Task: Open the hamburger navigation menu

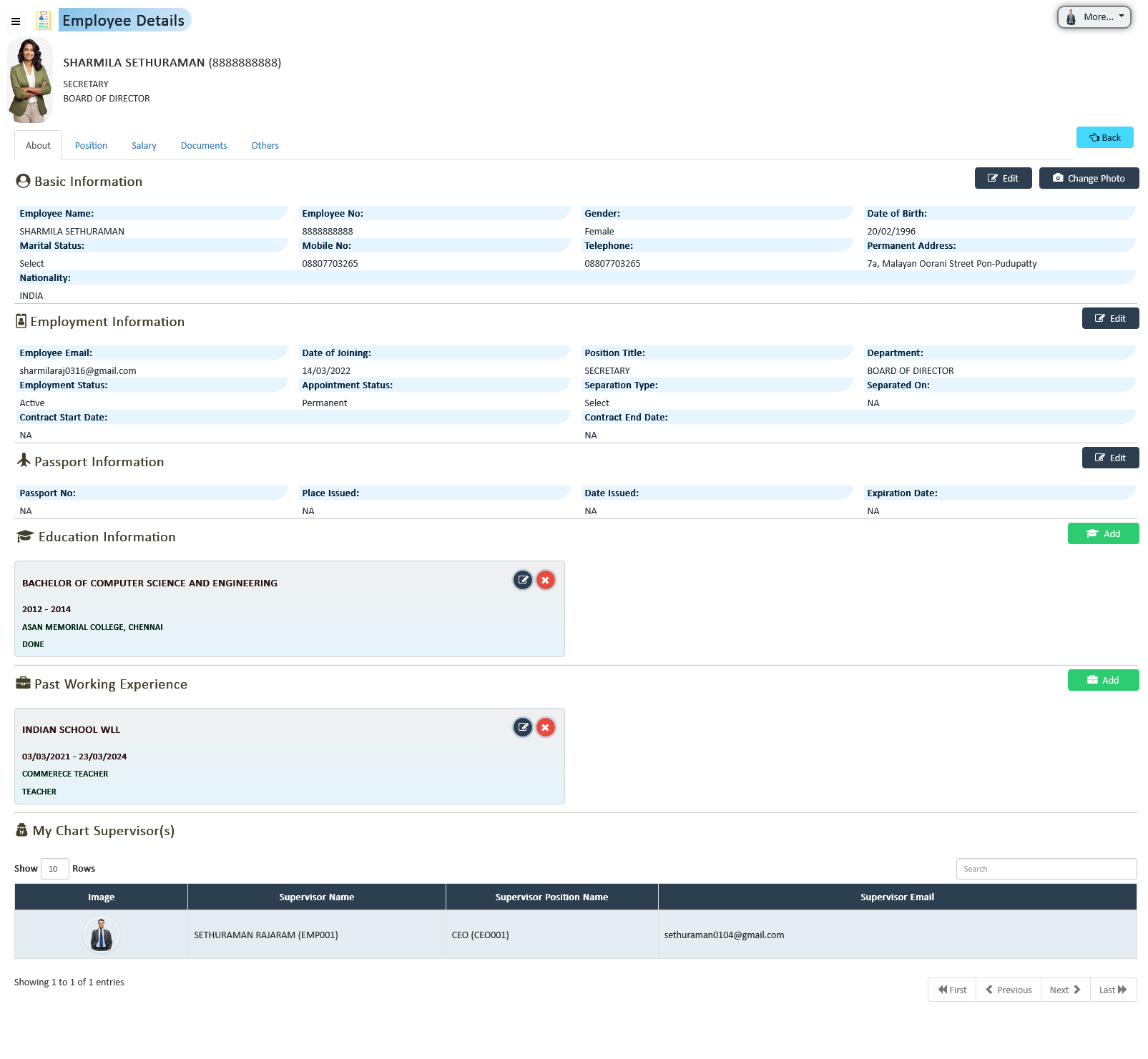Action: [x=15, y=21]
